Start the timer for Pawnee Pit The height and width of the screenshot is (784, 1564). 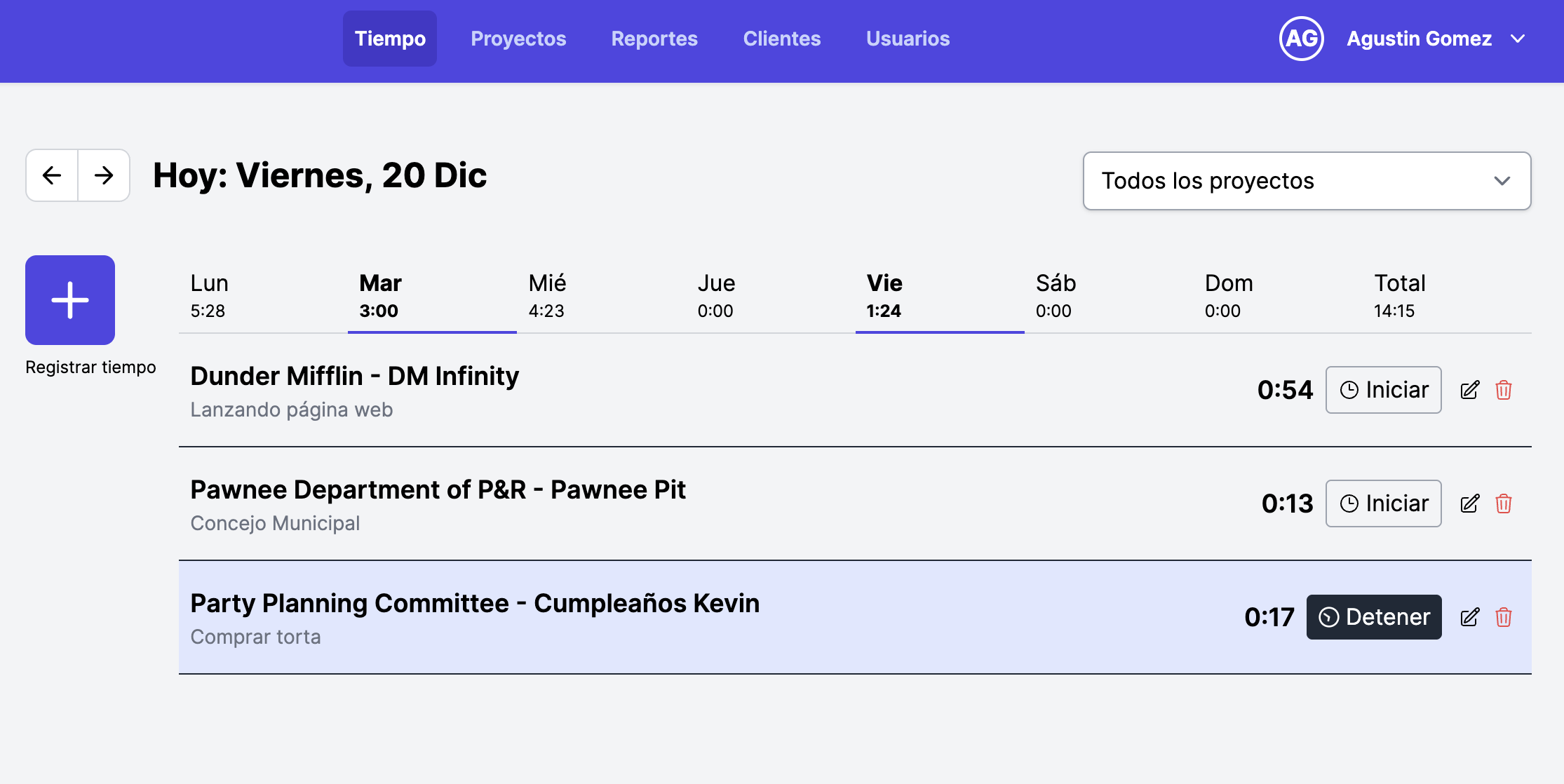point(1383,503)
